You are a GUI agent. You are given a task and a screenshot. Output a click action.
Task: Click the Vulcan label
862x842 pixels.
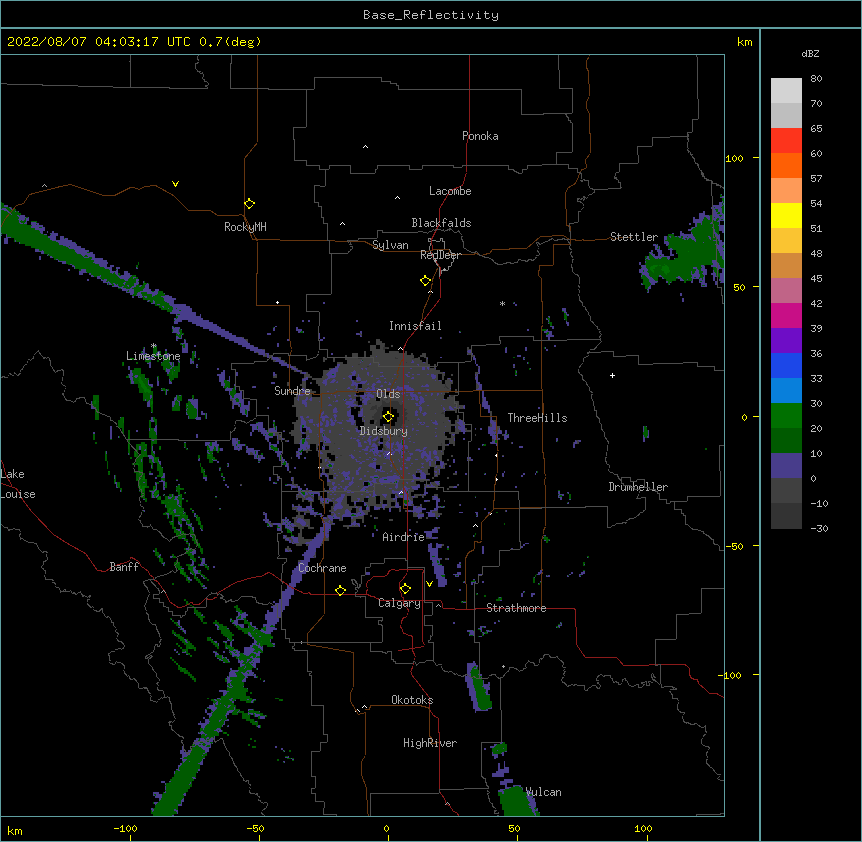[544, 792]
